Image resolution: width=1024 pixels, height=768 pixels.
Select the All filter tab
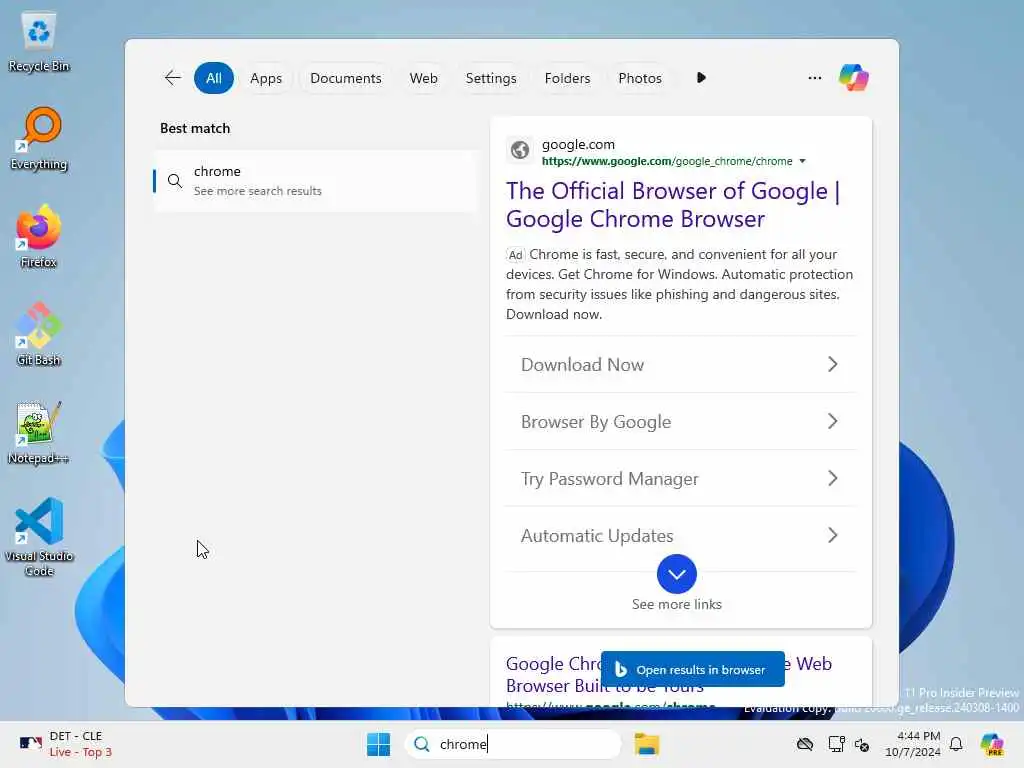tap(214, 78)
